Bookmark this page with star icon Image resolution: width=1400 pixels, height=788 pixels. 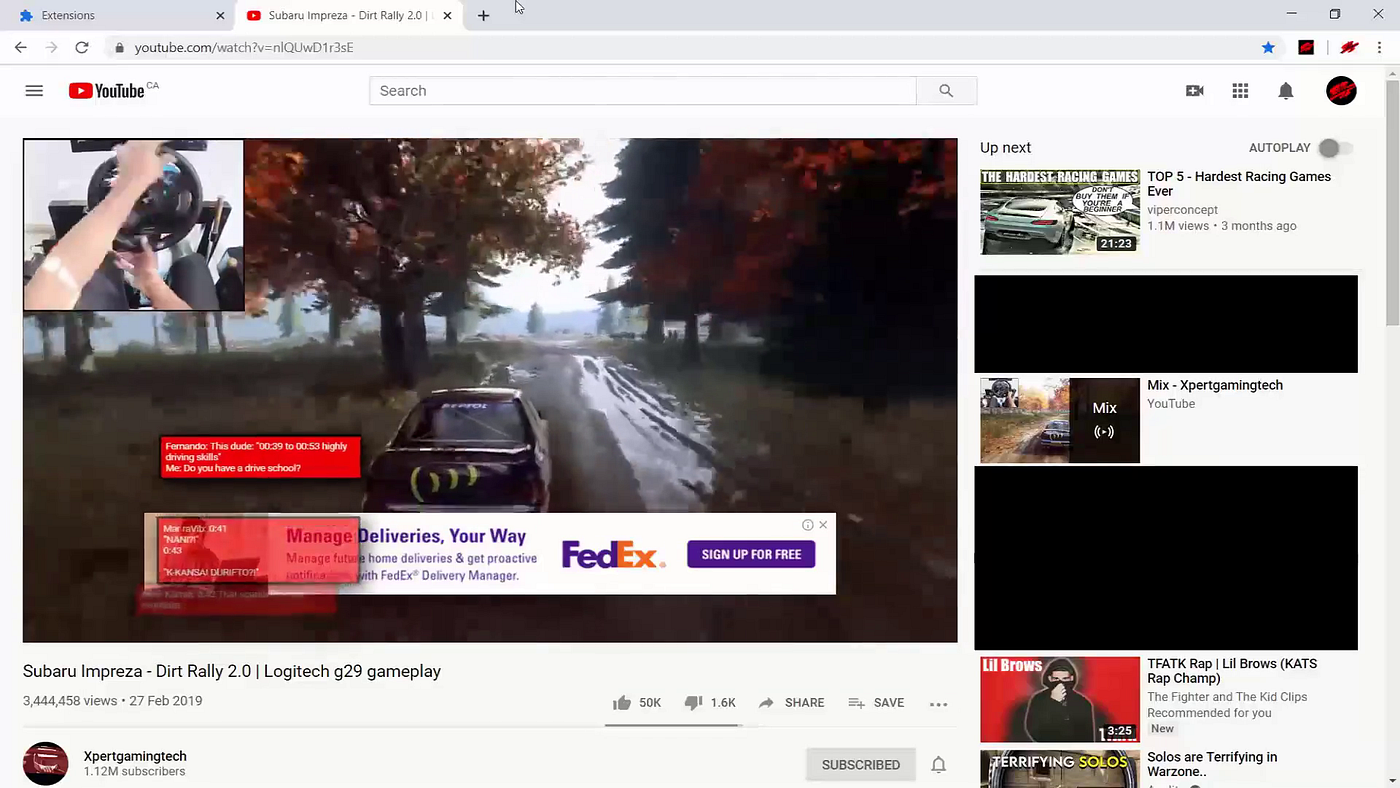point(1268,47)
